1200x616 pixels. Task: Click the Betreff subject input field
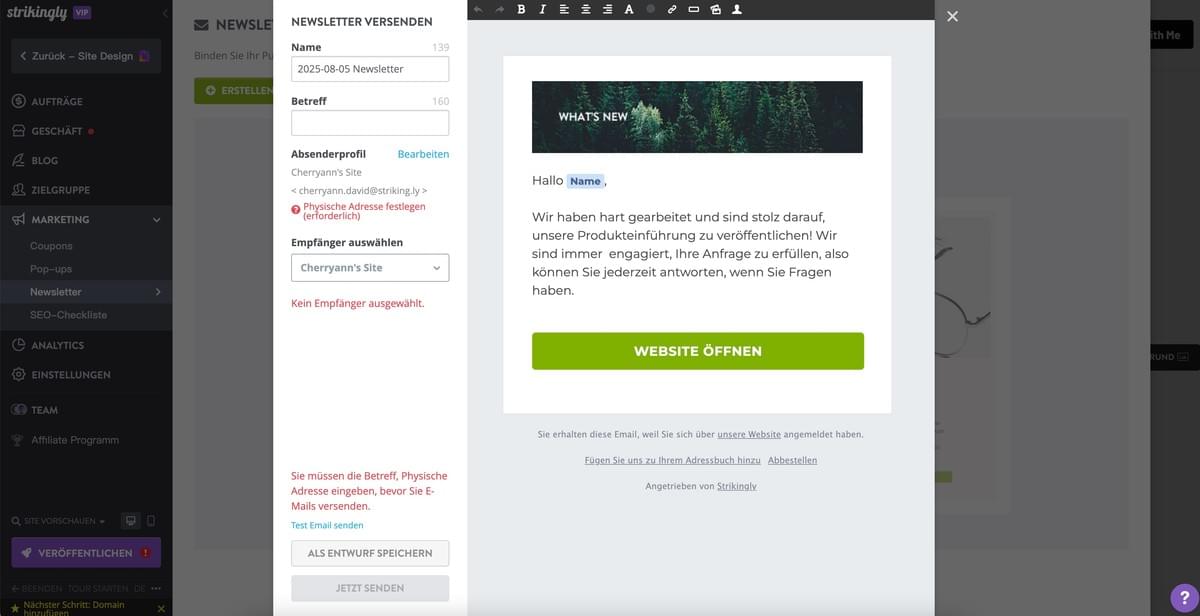[370, 123]
